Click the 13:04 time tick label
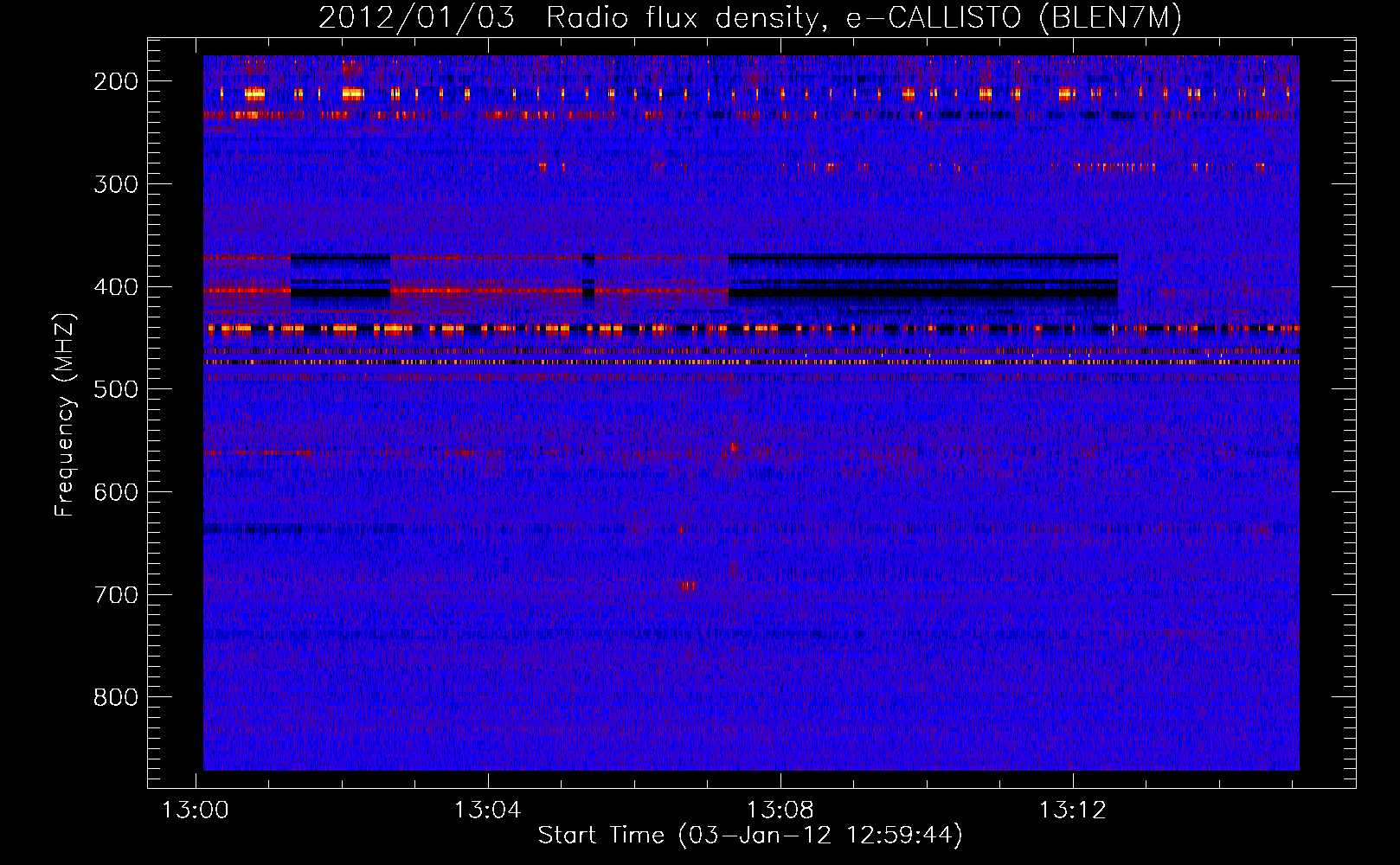 [488, 811]
